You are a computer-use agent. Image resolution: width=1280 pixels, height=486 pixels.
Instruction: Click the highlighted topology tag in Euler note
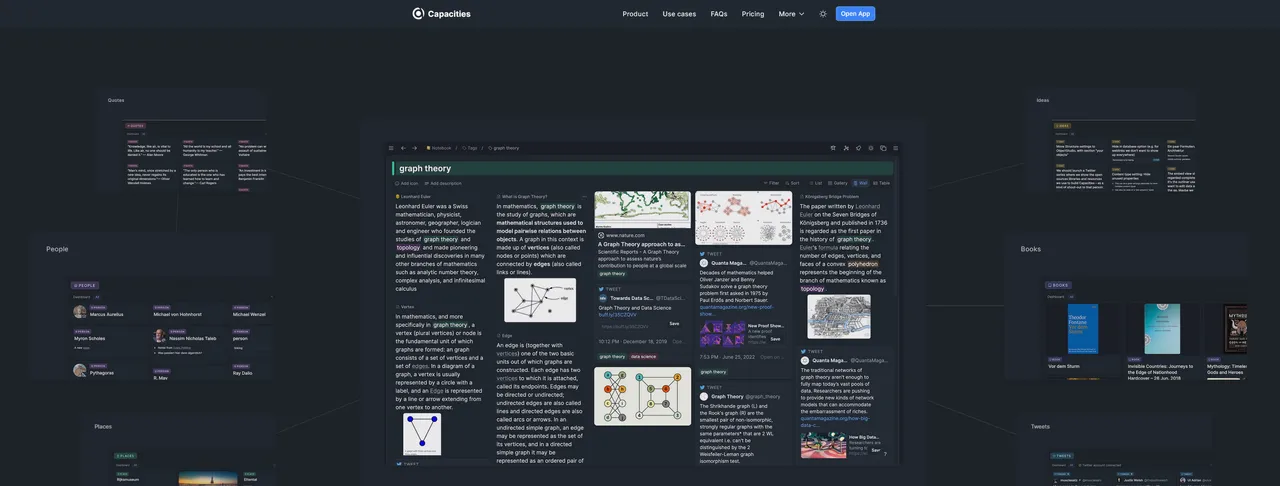pyautogui.click(x=408, y=247)
